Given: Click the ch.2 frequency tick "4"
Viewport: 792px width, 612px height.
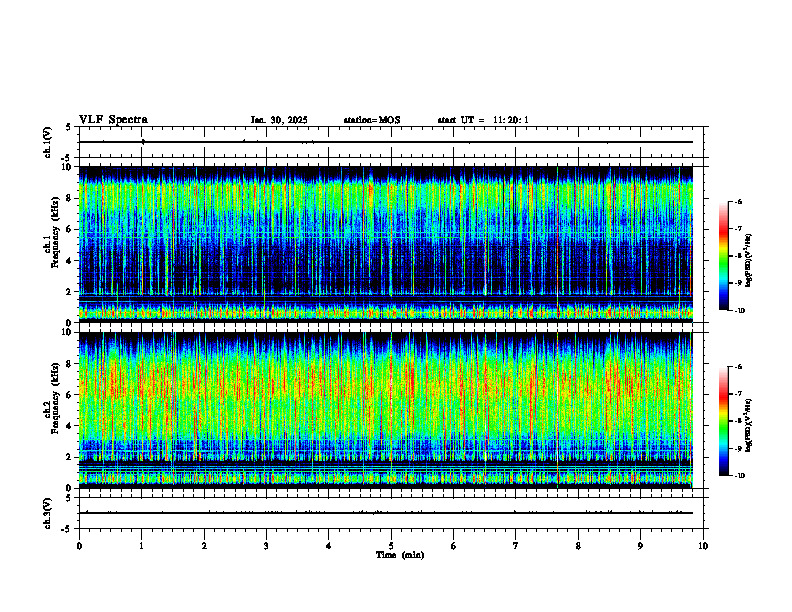Looking at the screenshot, I should (x=70, y=426).
